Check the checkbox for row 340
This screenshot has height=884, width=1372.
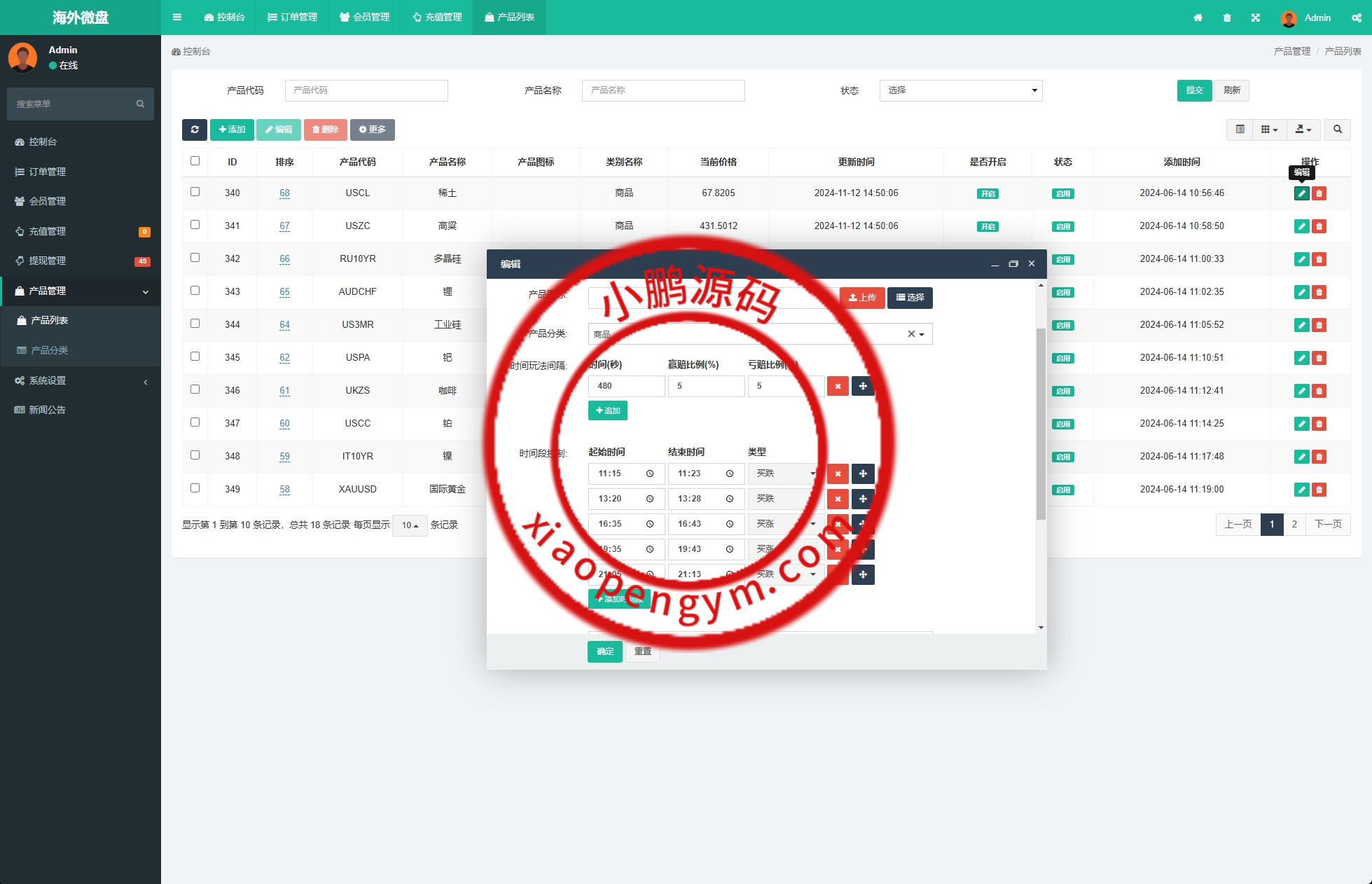pyautogui.click(x=195, y=192)
